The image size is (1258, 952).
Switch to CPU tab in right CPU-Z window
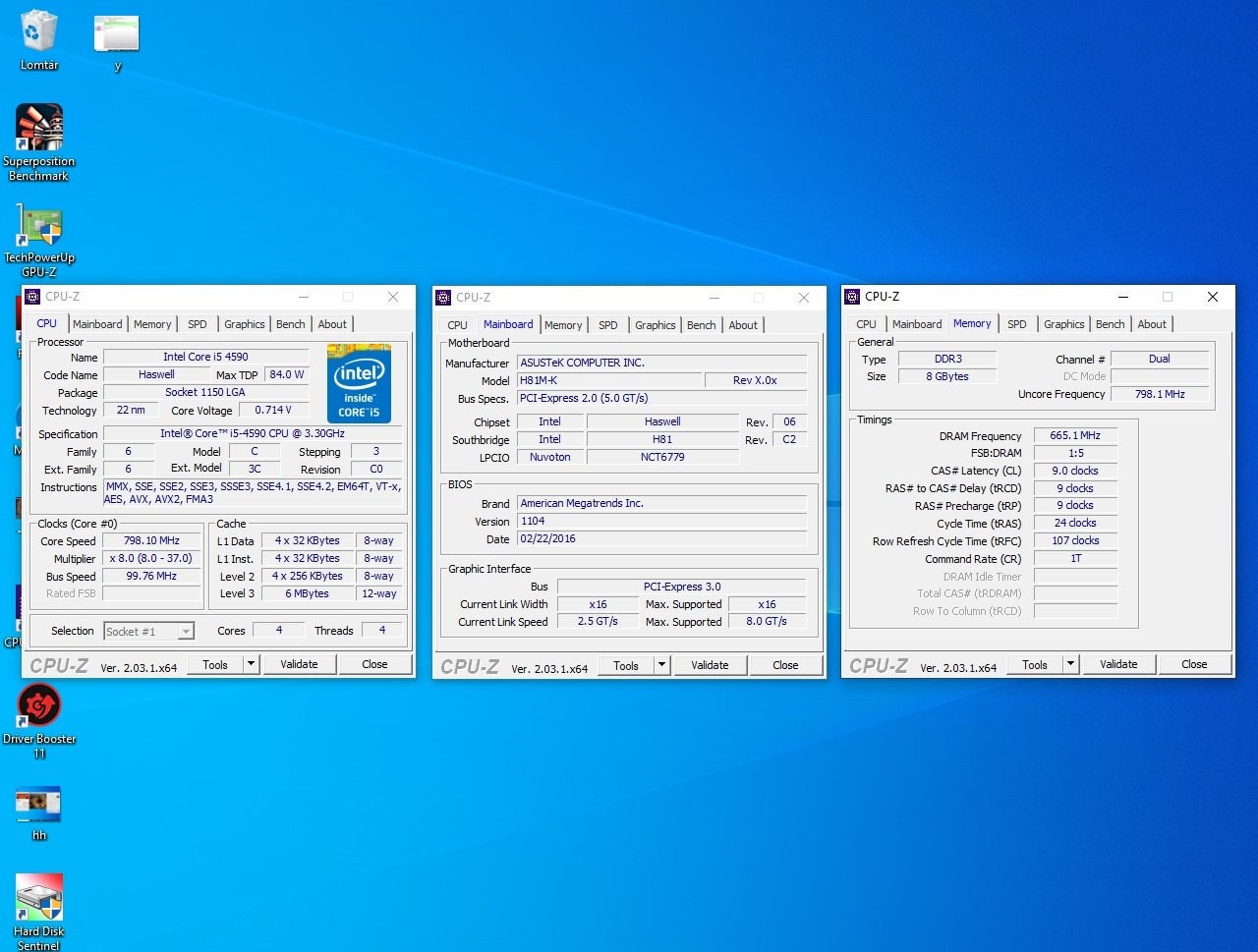coord(866,324)
